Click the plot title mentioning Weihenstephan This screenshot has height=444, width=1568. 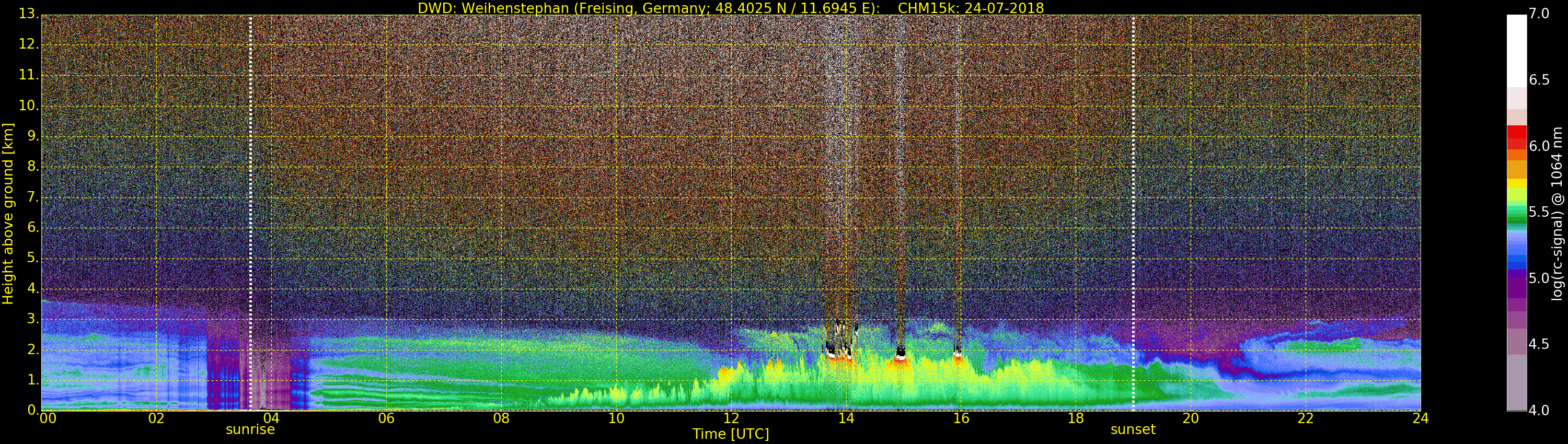[731, 8]
